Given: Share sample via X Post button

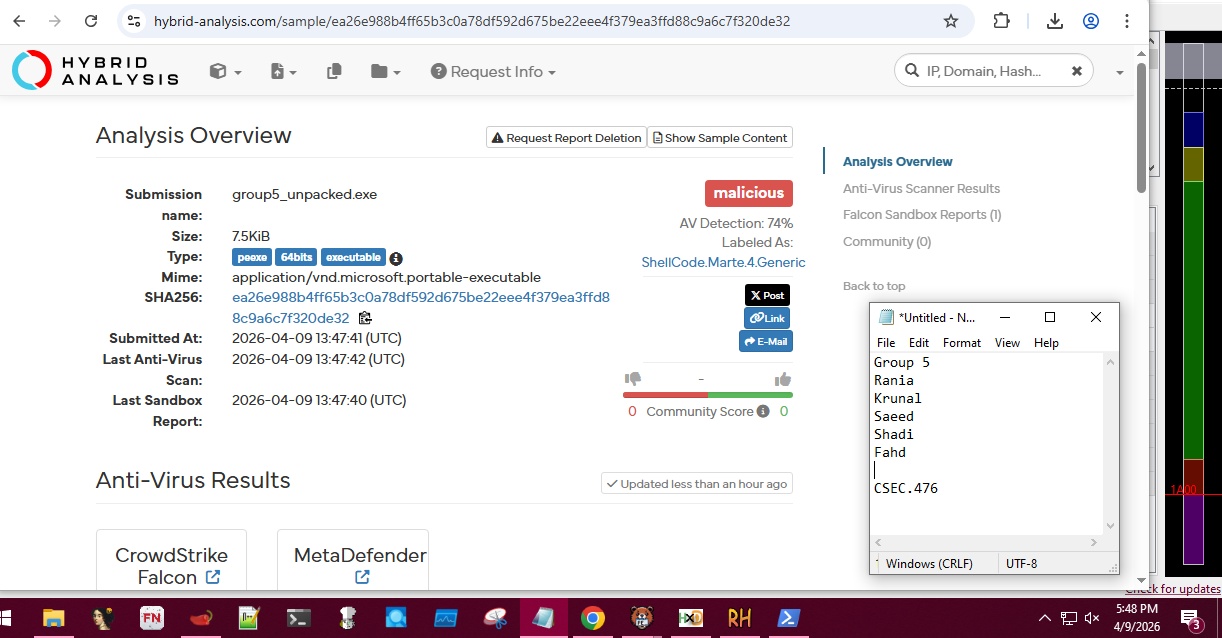Looking at the screenshot, I should click(x=767, y=295).
